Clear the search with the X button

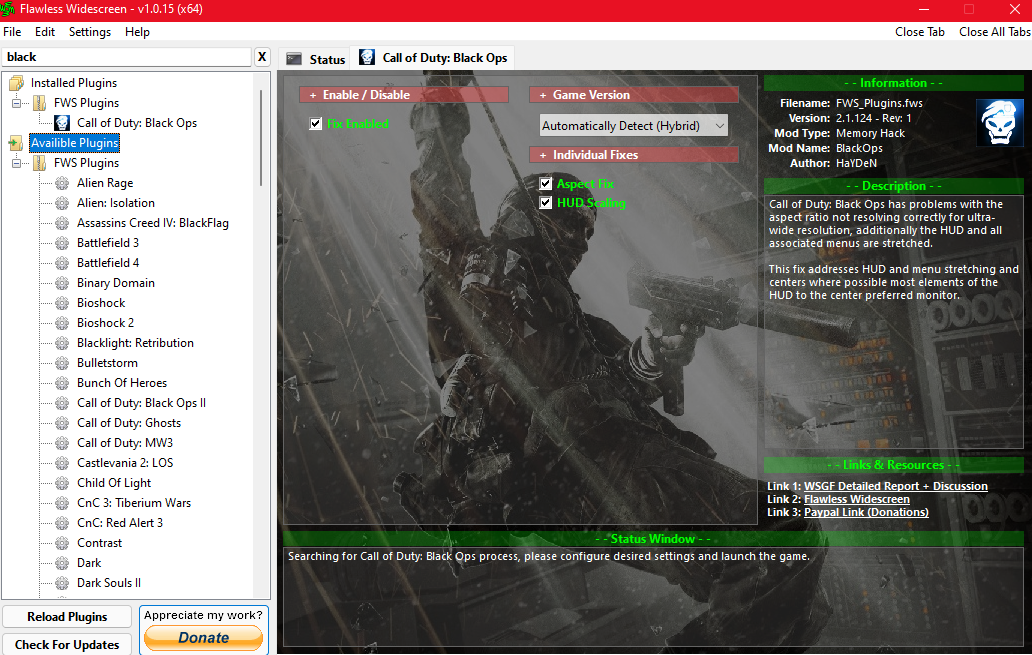pyautogui.click(x=262, y=57)
